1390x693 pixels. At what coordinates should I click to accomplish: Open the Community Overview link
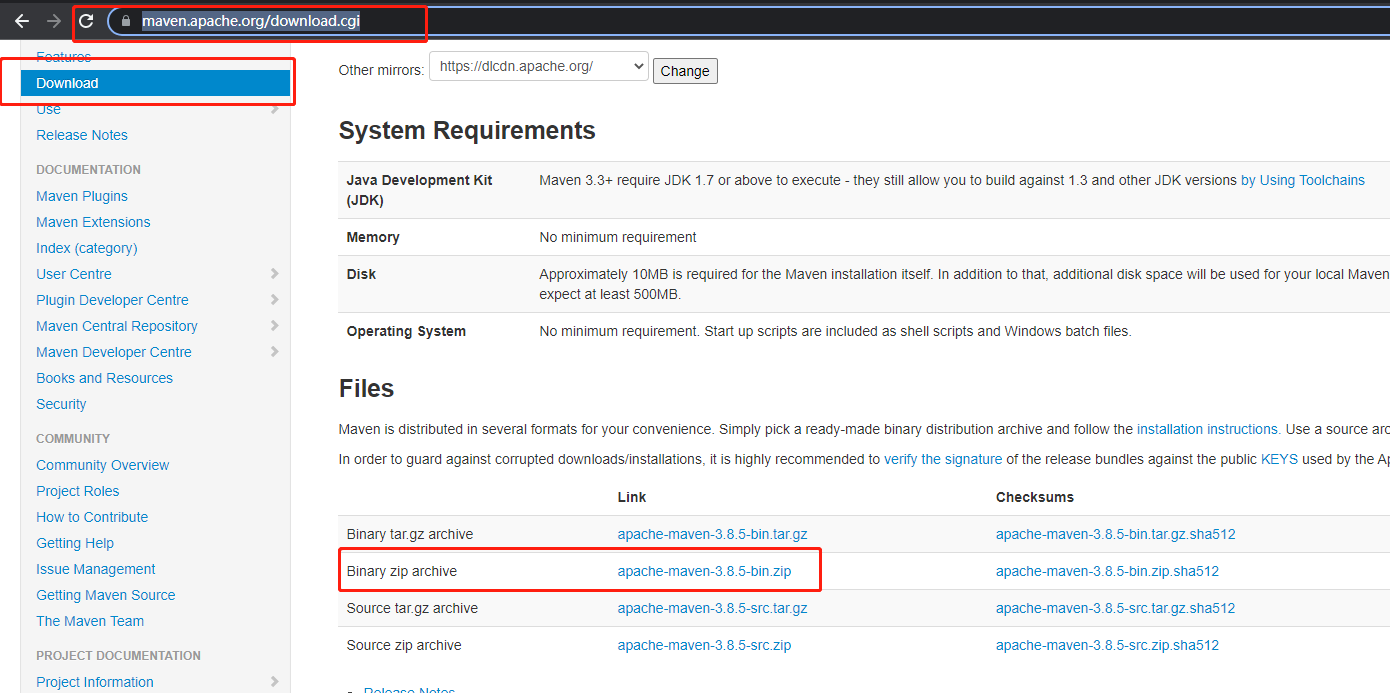(103, 465)
